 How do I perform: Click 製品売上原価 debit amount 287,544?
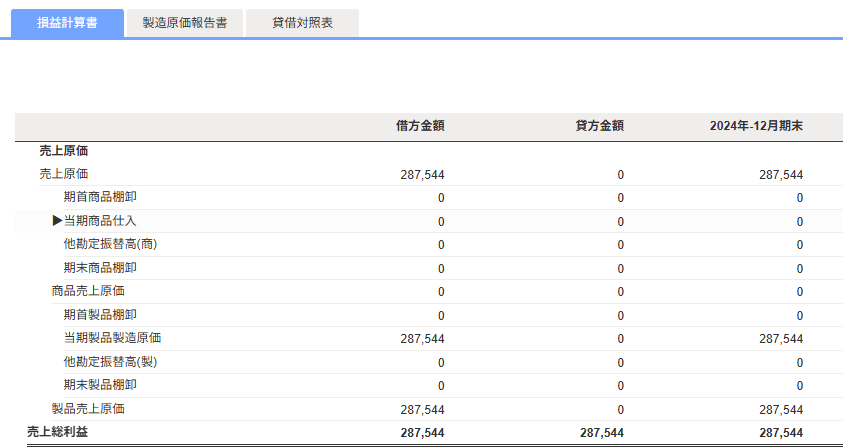tap(423, 410)
